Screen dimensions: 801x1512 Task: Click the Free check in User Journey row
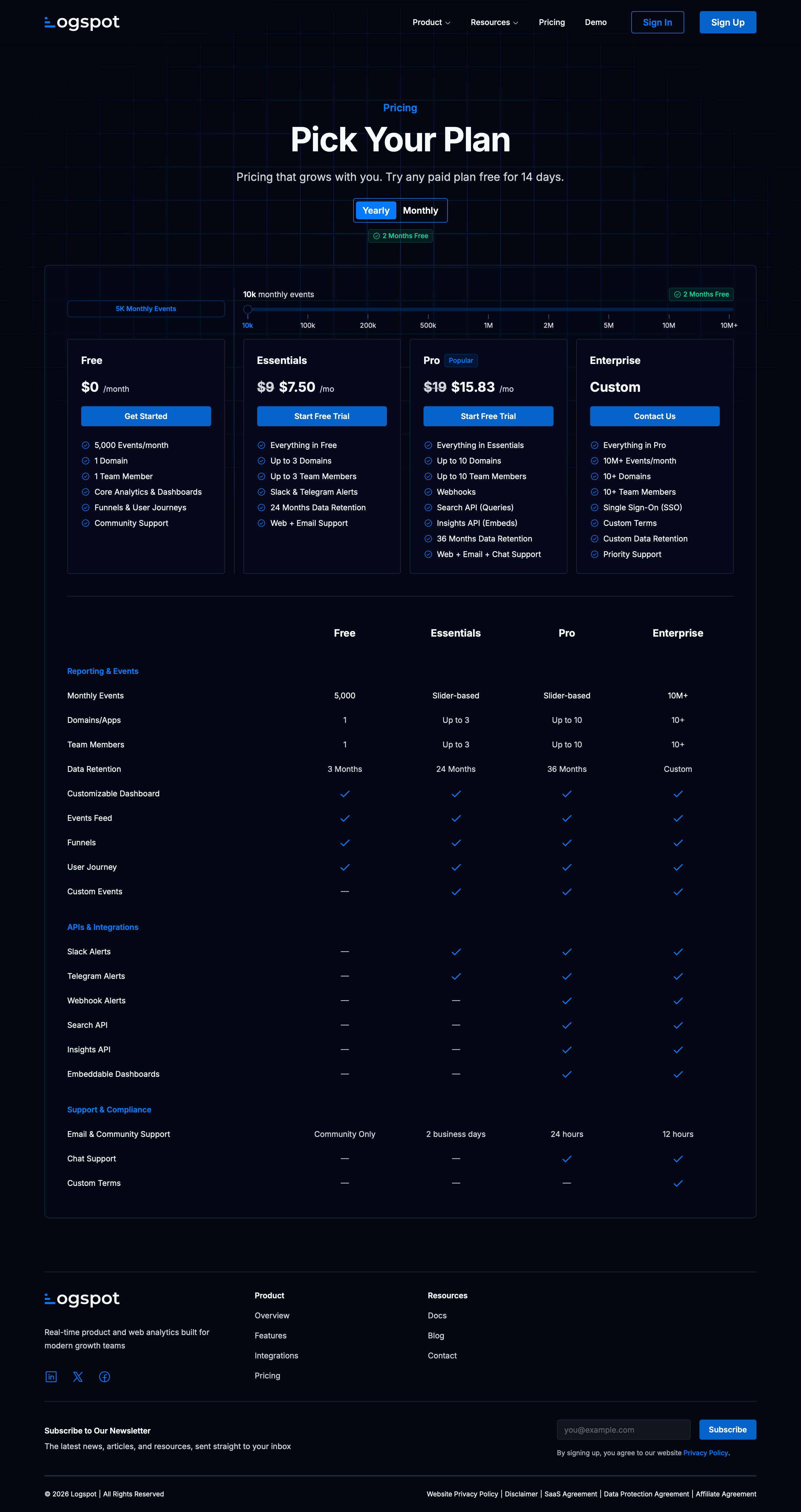coord(345,867)
